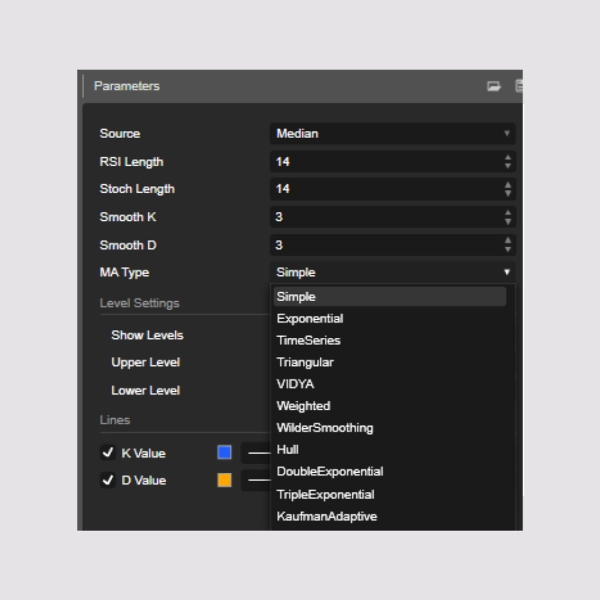Viewport: 600px width, 600px height.
Task: Click the open folder icon in Parameters header
Action: tap(493, 87)
